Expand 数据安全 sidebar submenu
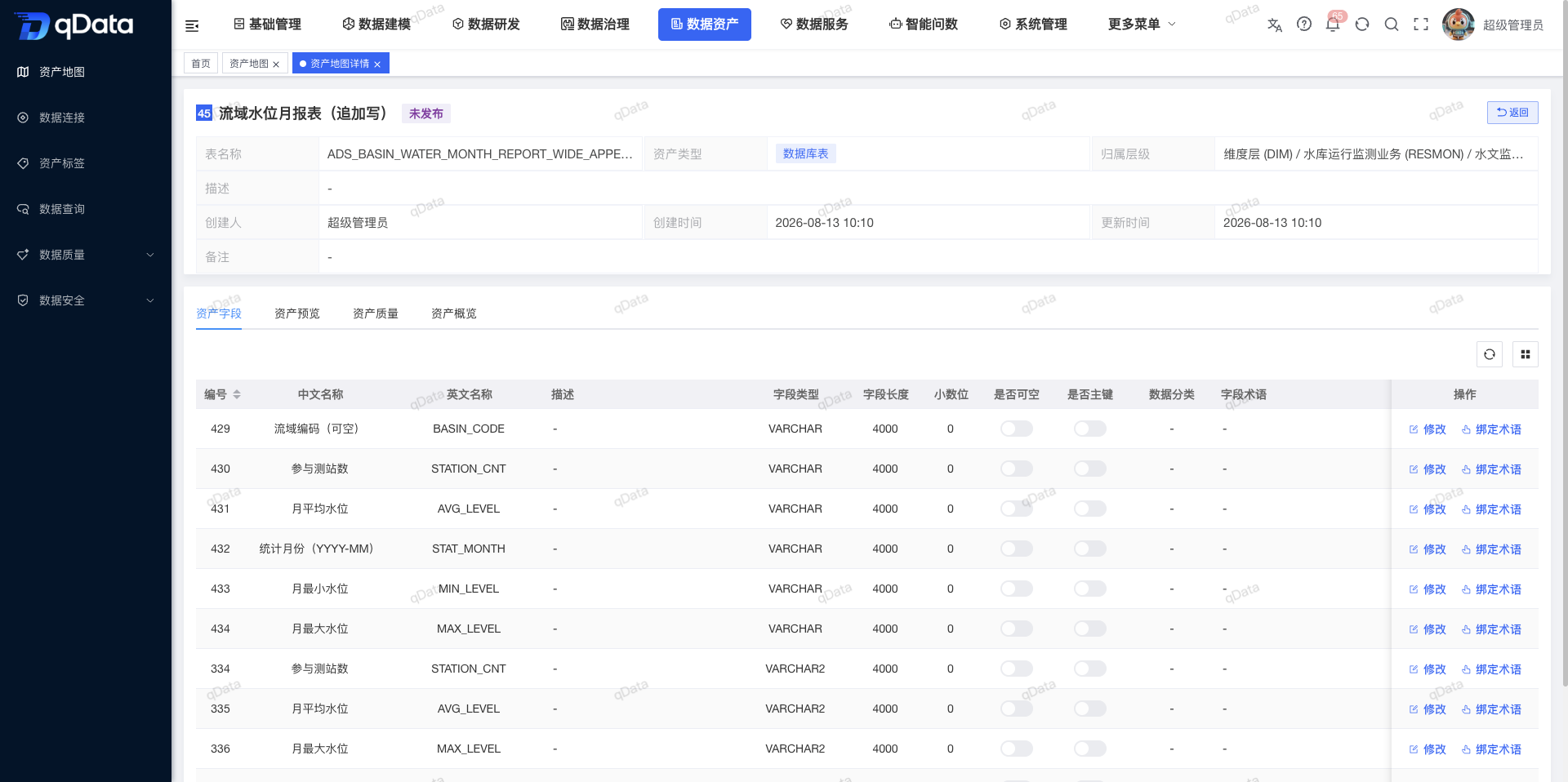 point(86,300)
